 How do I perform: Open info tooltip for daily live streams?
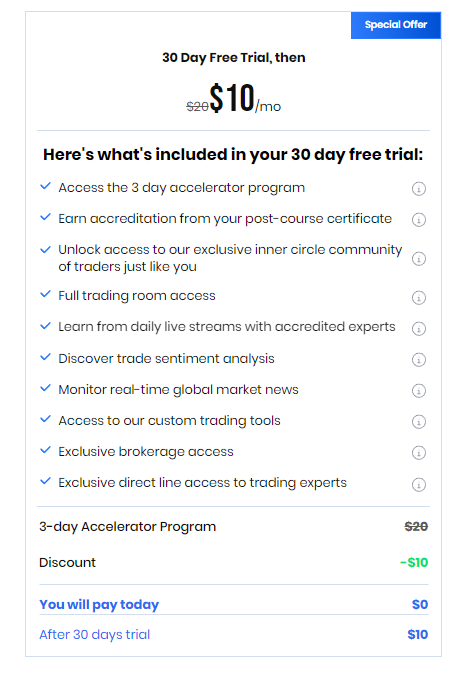[419, 328]
